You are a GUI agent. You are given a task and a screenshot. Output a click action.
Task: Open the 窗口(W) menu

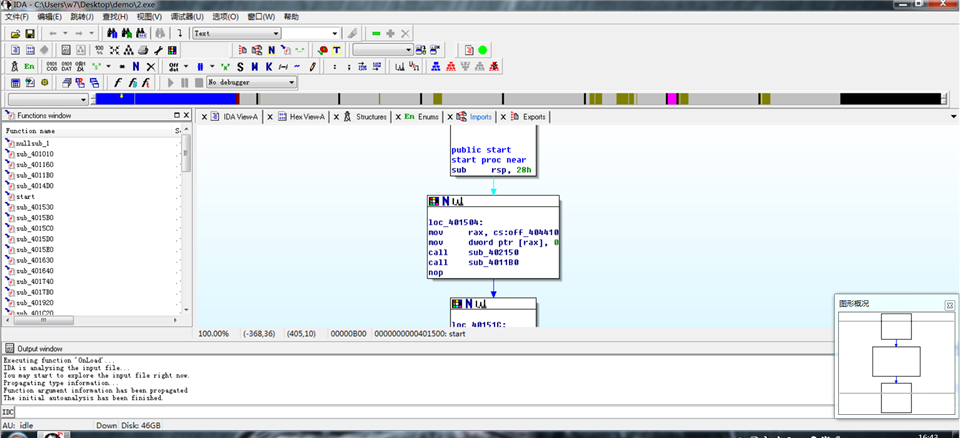(x=261, y=17)
